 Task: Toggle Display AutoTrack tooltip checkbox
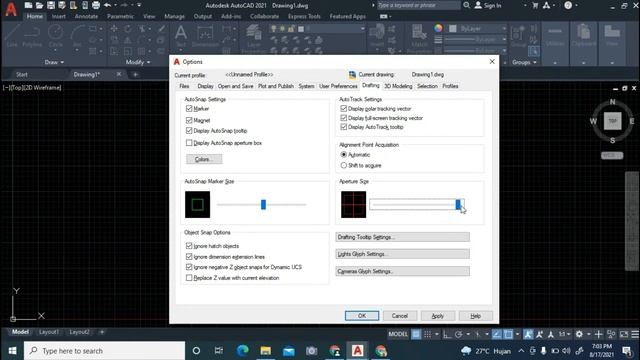click(x=344, y=127)
